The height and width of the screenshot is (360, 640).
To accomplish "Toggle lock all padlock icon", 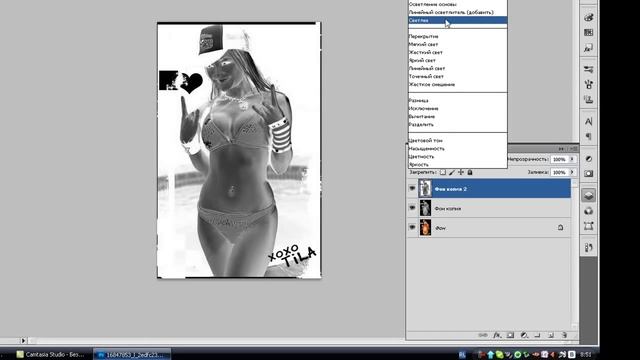I will [x=470, y=172].
